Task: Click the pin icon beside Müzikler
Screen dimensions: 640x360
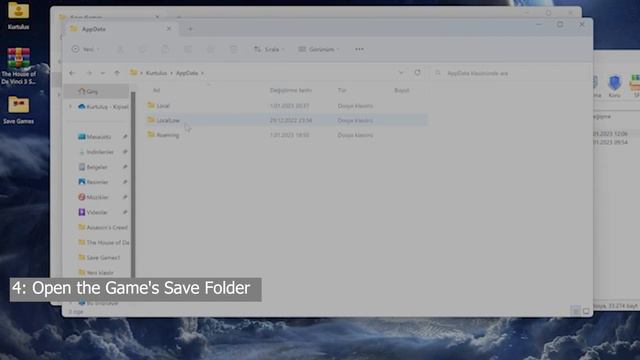Action: point(125,197)
